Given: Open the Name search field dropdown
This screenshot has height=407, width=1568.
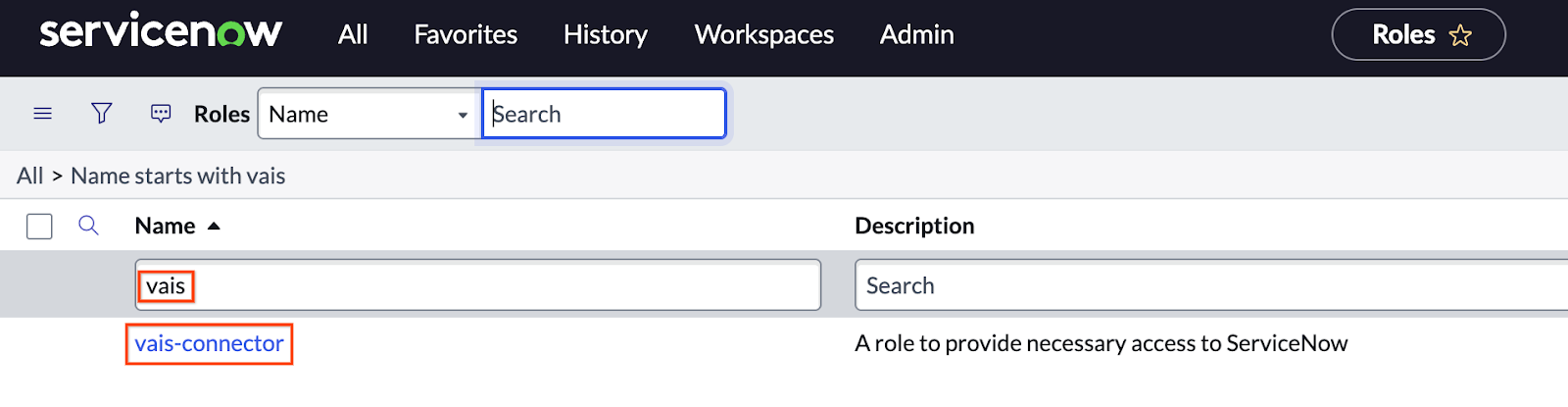Looking at the screenshot, I should click(368, 114).
